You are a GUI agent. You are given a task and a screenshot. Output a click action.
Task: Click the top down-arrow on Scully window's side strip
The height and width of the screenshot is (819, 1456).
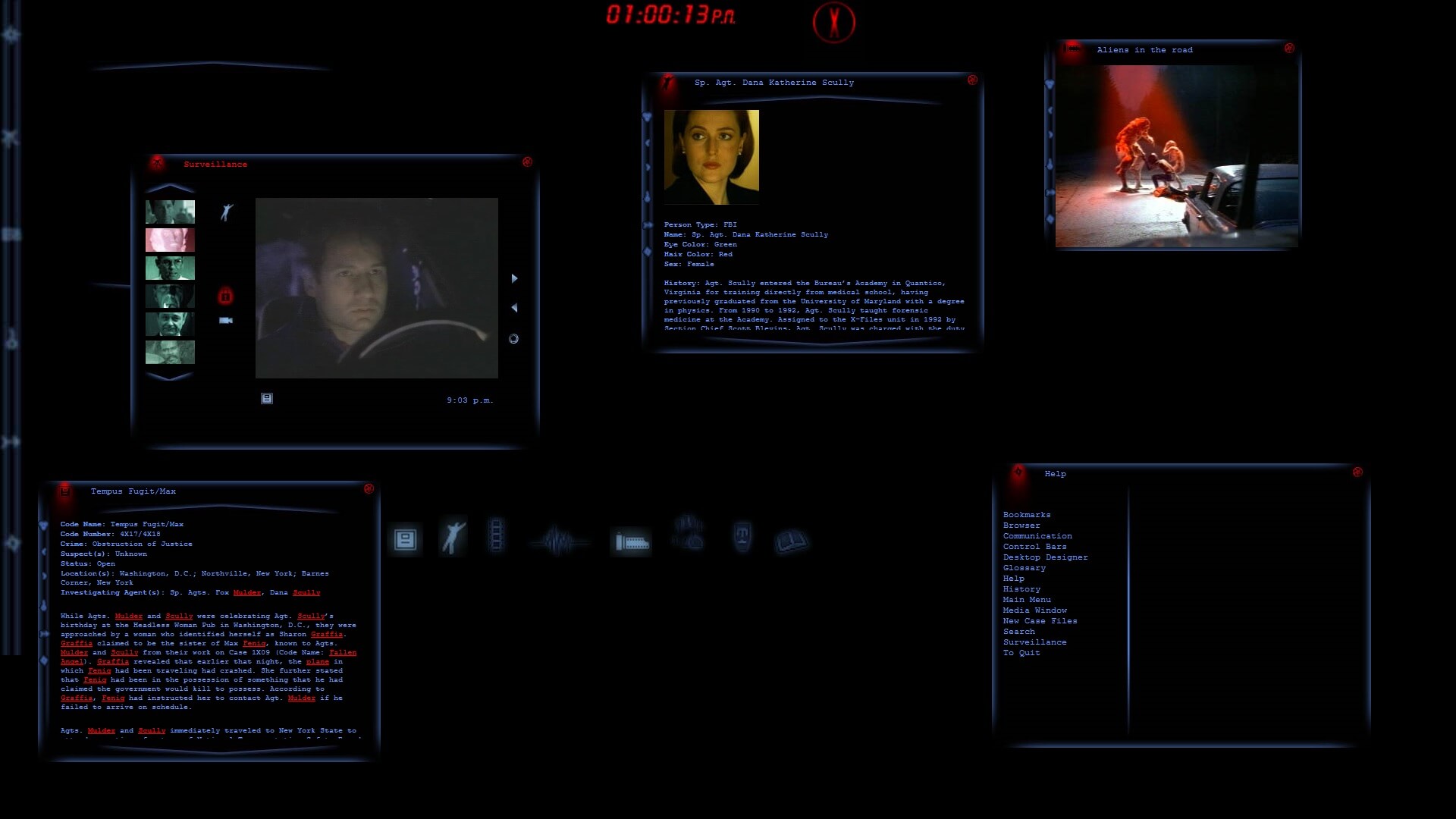[647, 118]
